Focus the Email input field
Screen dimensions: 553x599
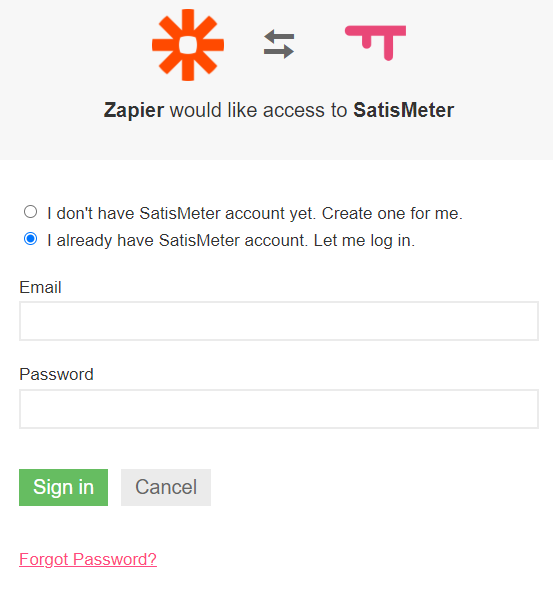279,321
